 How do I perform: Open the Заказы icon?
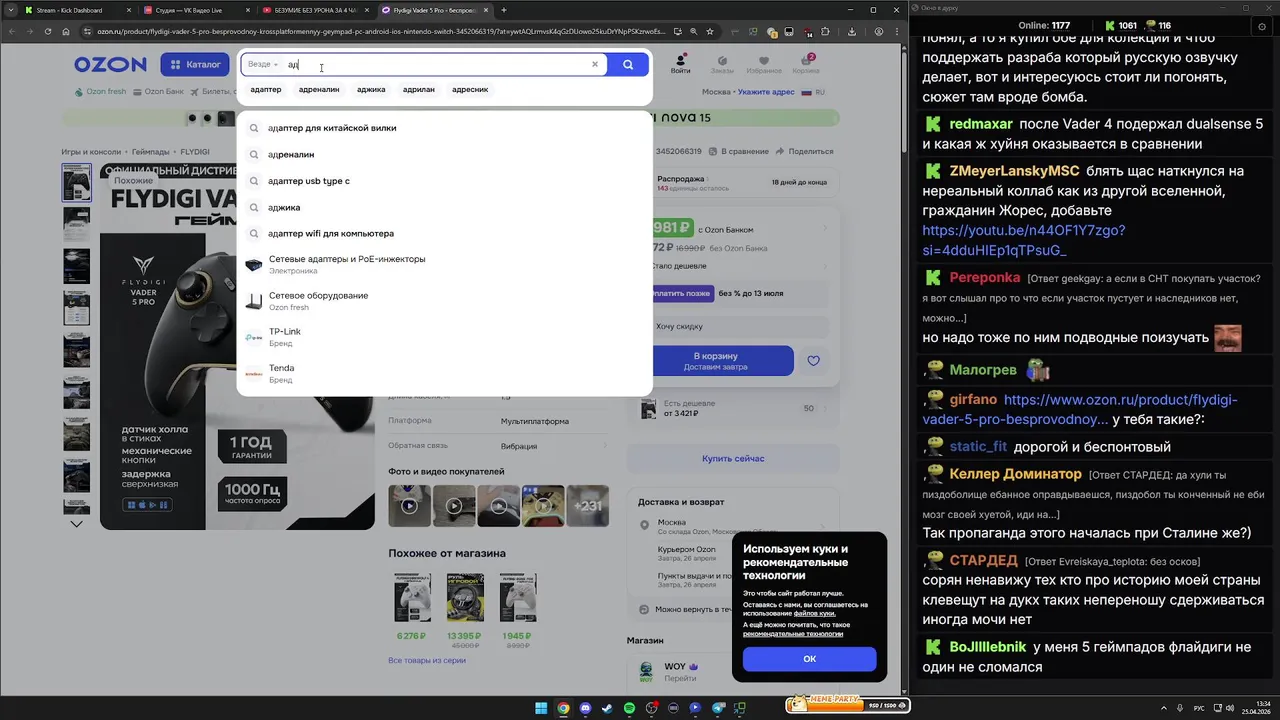pyautogui.click(x=722, y=63)
